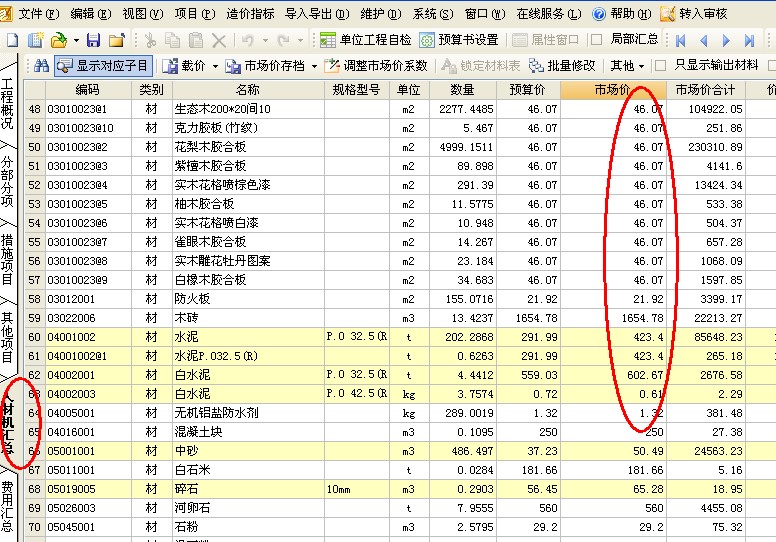Click the help question mark icon
776x542 pixels.
coord(599,14)
